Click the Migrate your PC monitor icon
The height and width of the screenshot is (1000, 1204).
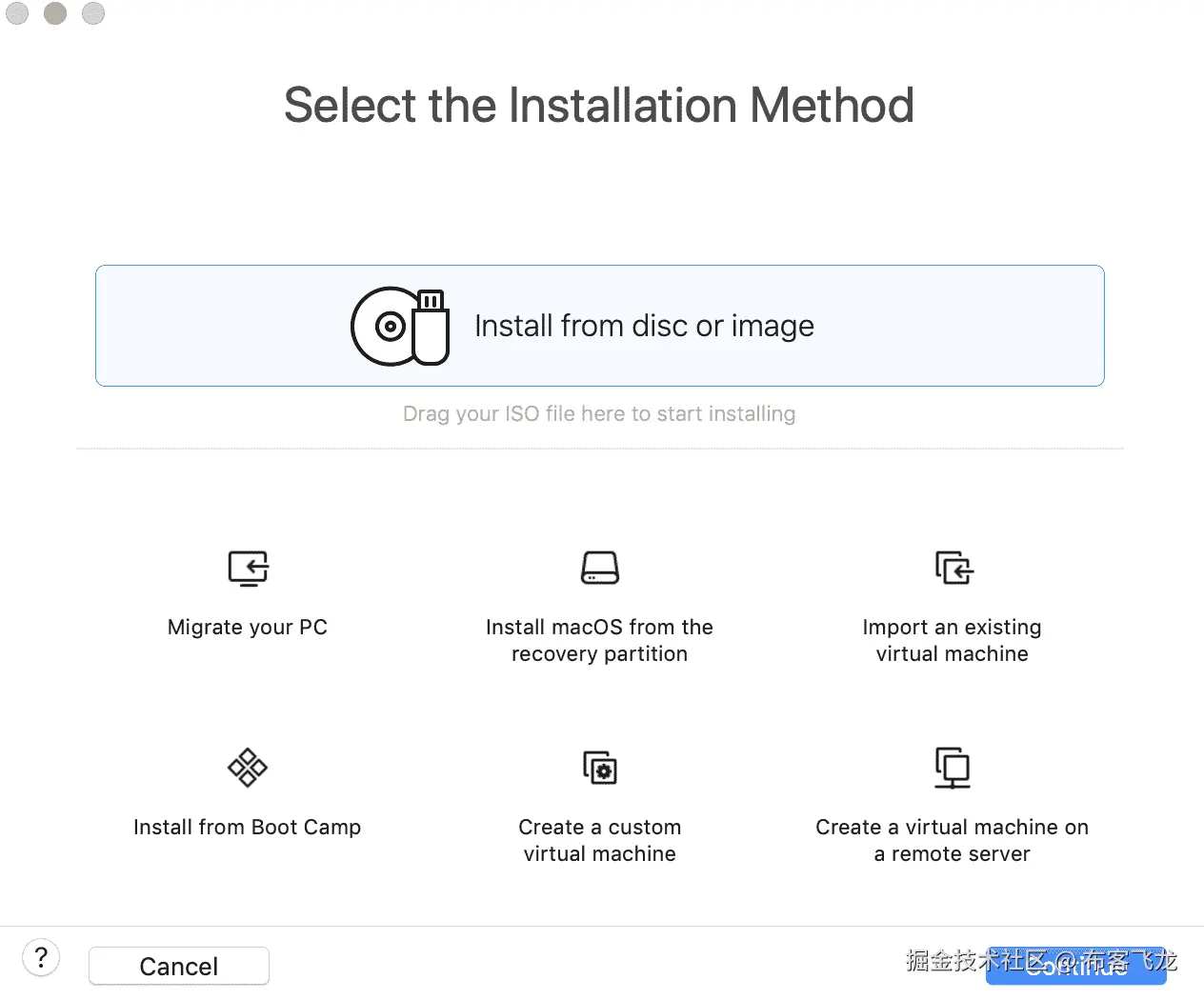(248, 569)
